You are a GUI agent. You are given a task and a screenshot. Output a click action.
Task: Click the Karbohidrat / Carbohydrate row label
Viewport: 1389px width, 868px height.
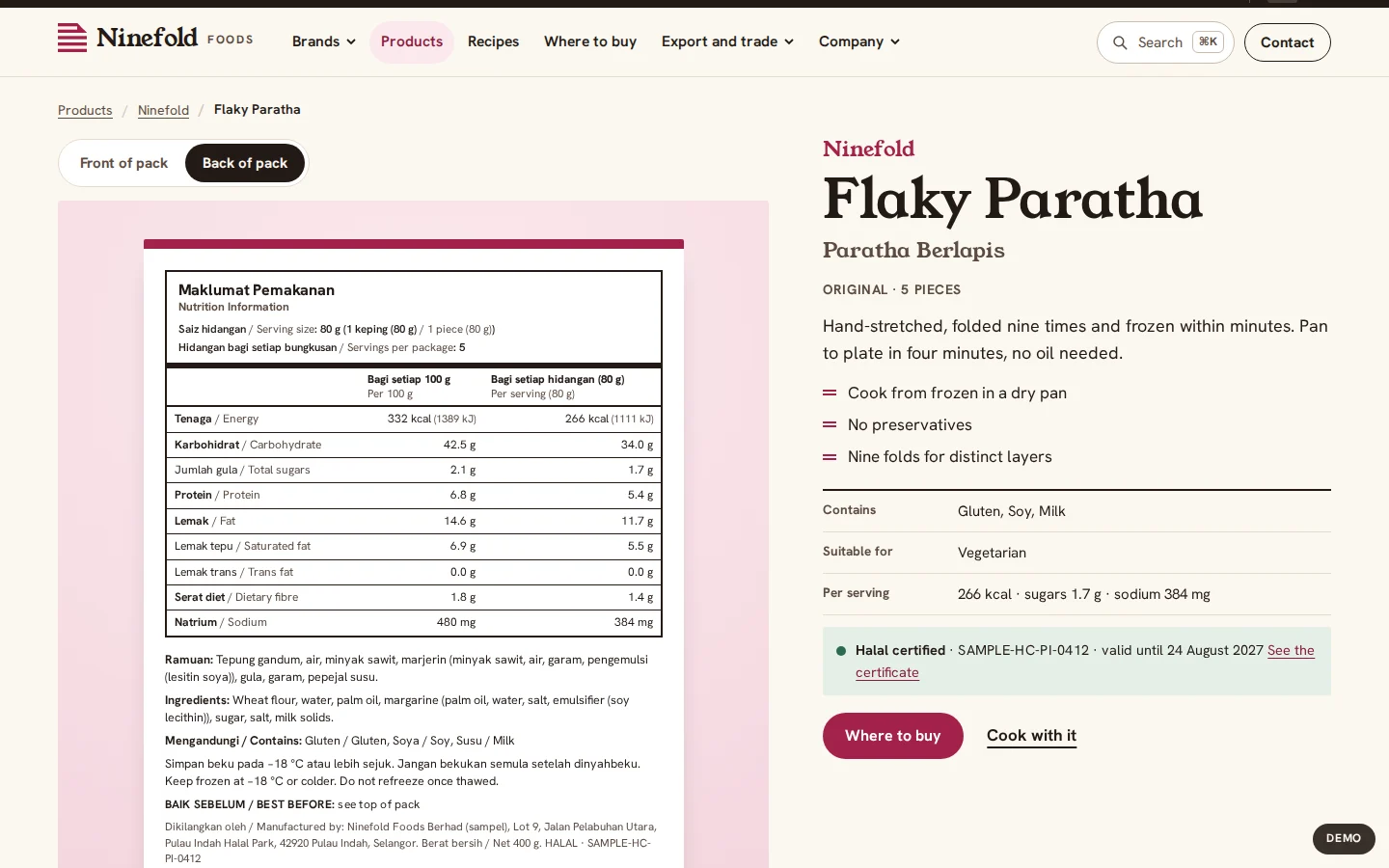[248, 445]
